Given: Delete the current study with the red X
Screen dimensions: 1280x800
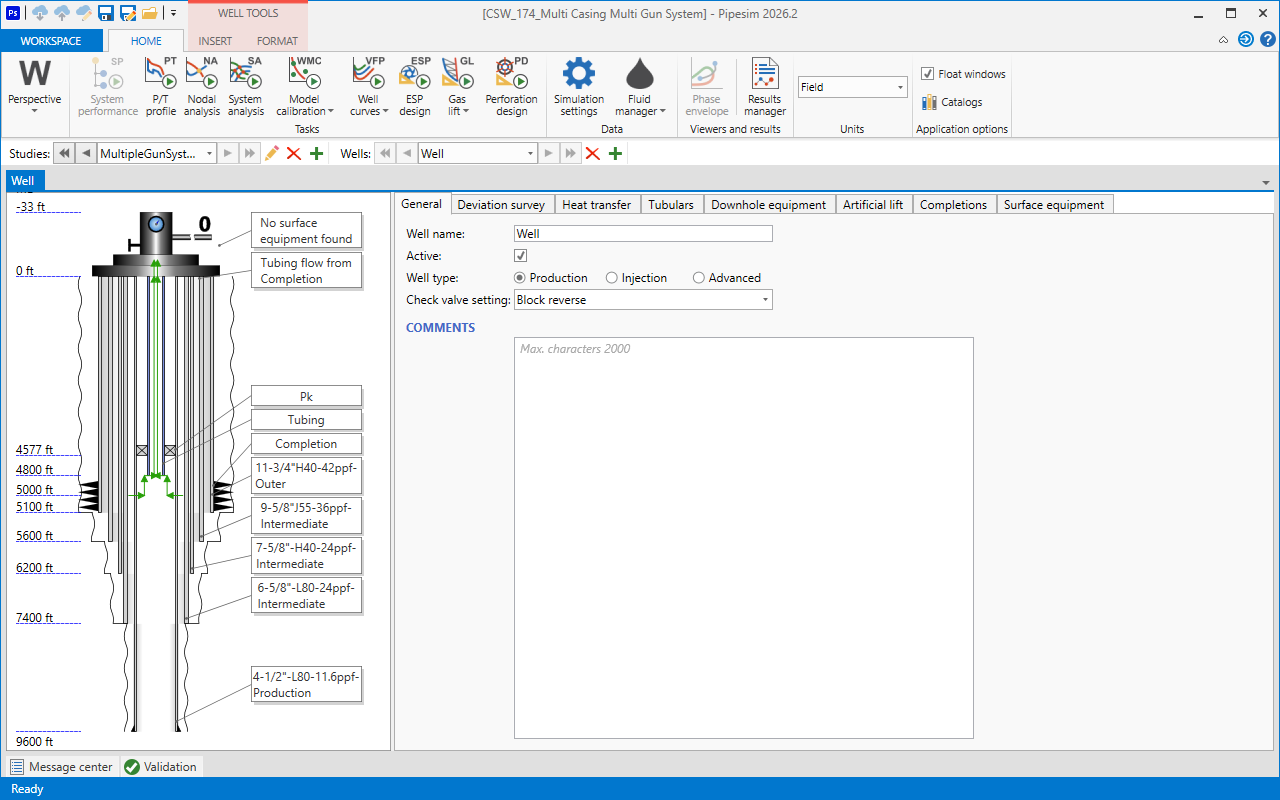Looking at the screenshot, I should pos(294,153).
